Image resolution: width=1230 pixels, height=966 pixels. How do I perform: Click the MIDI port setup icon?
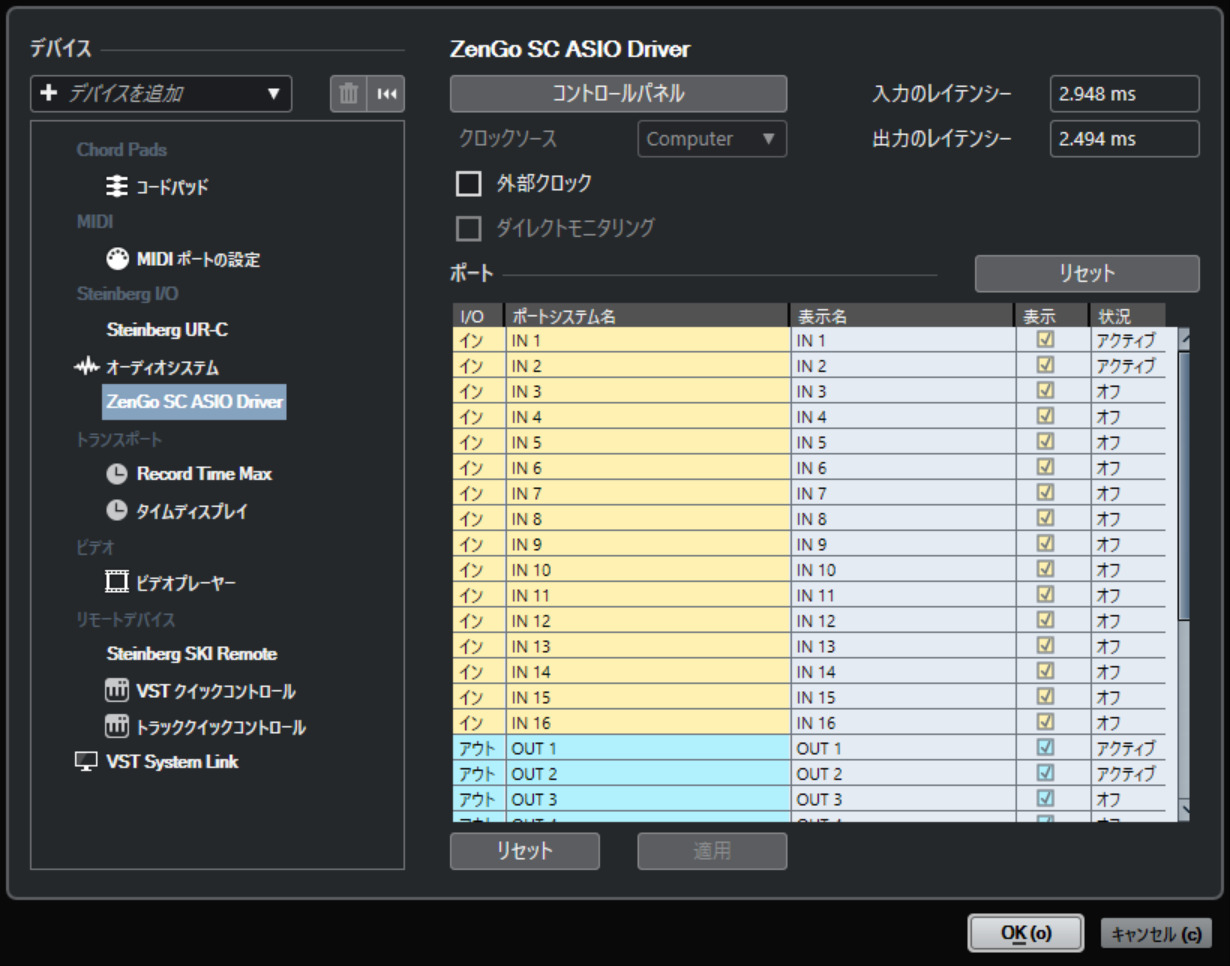pos(117,259)
